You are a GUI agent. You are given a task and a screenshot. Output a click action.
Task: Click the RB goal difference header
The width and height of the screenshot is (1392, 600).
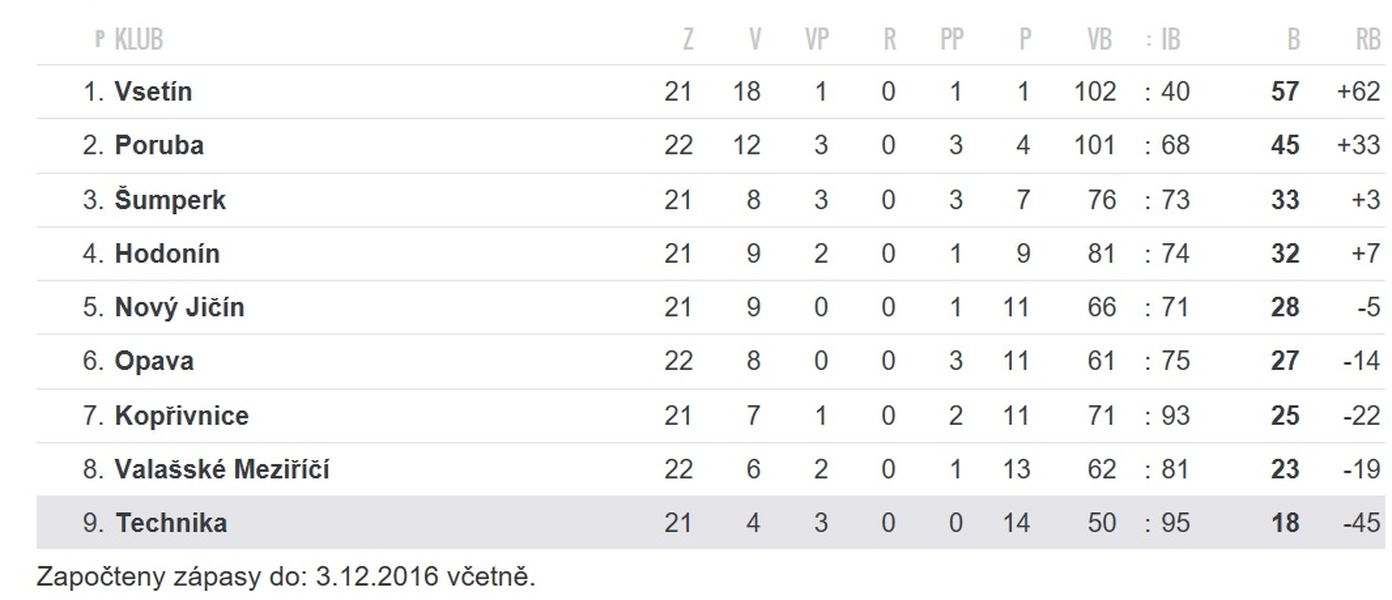(x=1368, y=39)
